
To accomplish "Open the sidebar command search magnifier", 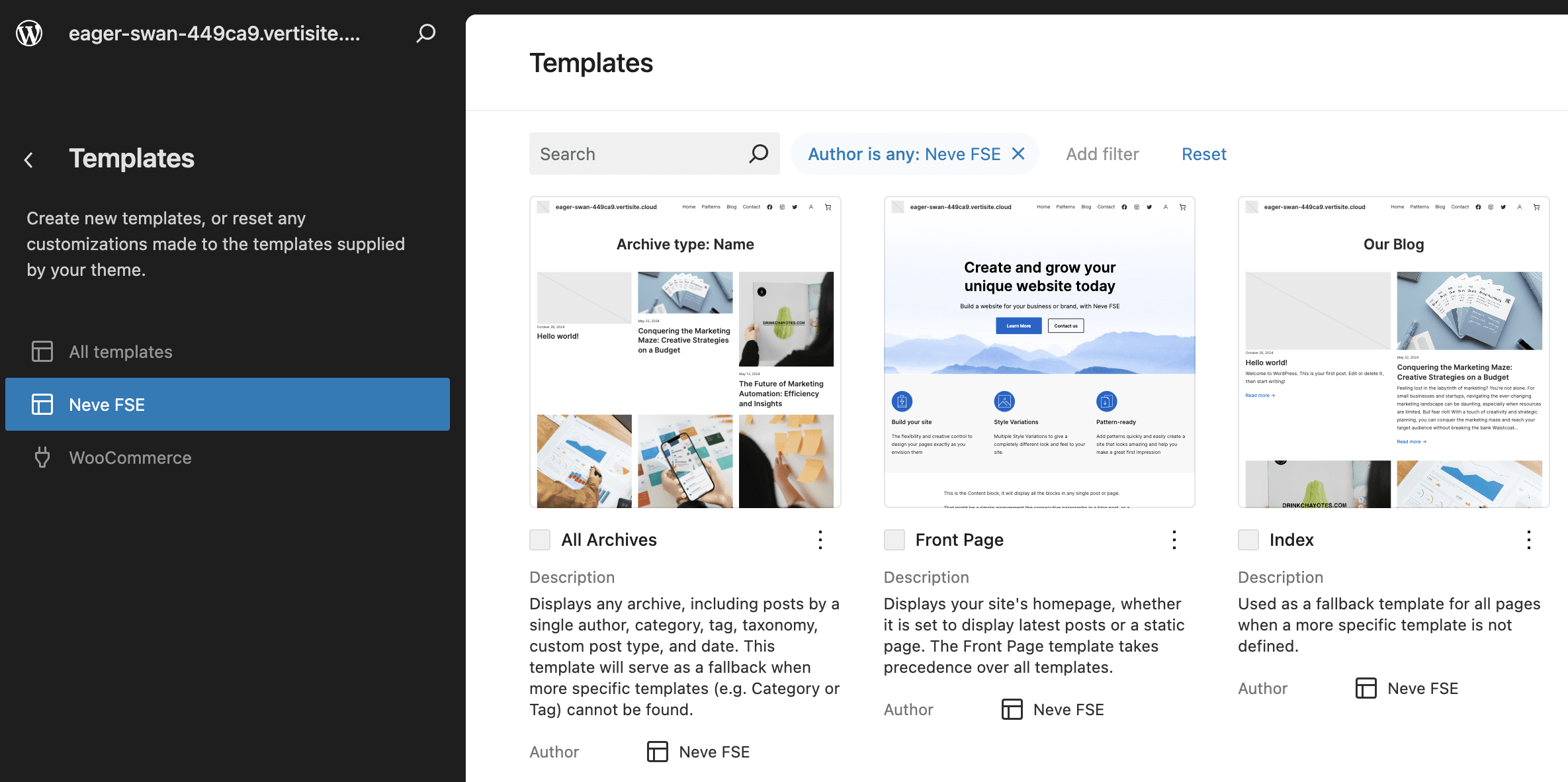I will [x=425, y=33].
